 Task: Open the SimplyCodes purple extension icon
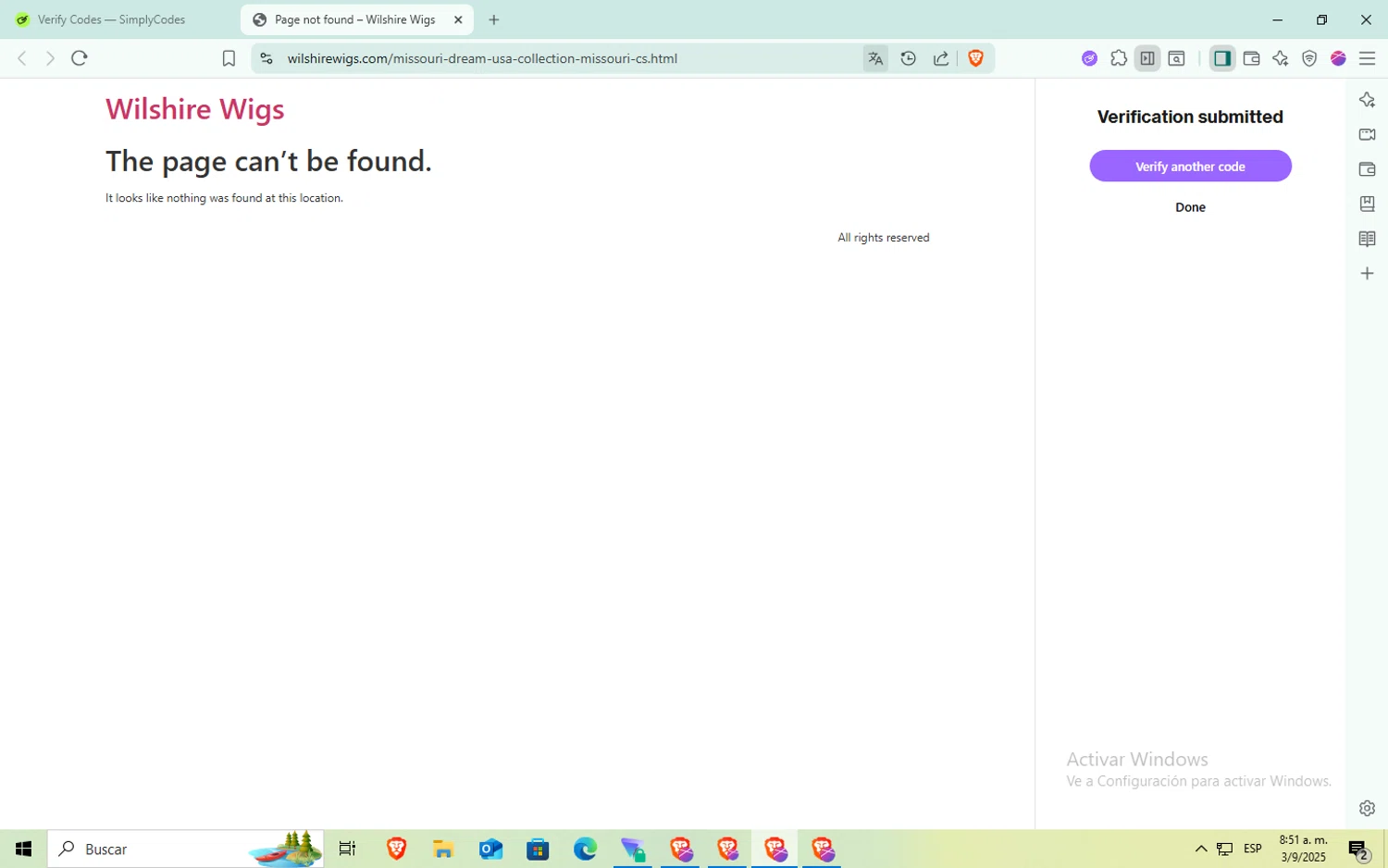coord(1089,58)
